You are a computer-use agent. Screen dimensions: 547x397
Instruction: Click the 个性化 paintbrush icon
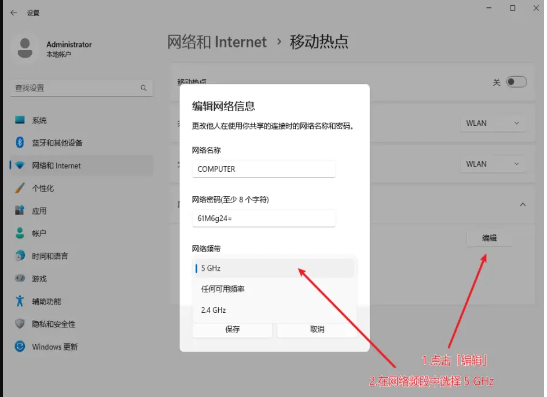pos(20,188)
